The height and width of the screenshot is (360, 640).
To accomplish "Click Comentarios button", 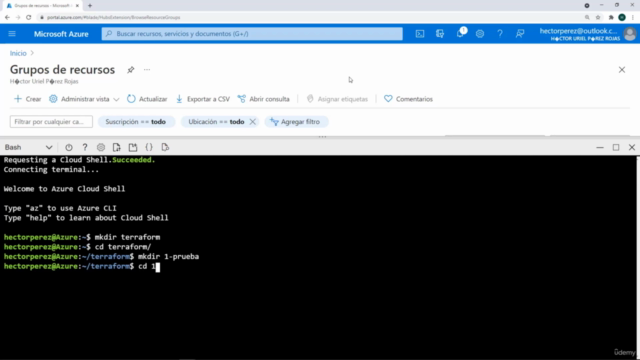I will click(x=408, y=99).
